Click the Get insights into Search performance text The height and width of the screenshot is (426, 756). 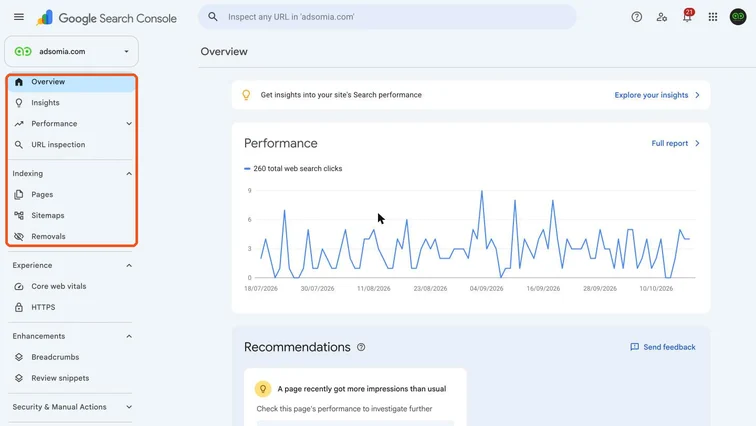(341, 95)
